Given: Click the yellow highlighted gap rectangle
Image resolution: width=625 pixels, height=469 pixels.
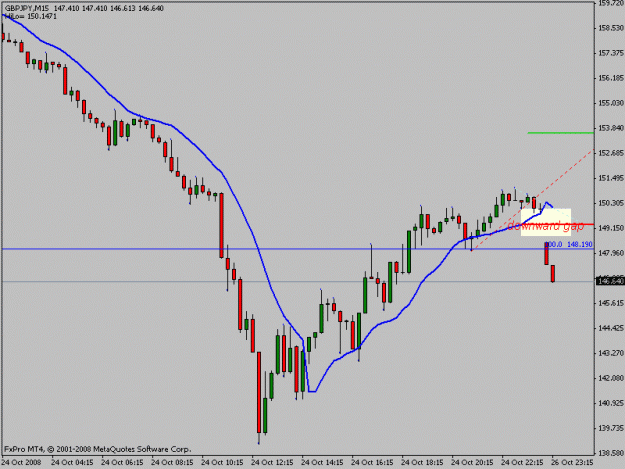Looking at the screenshot, I should coord(546,222).
